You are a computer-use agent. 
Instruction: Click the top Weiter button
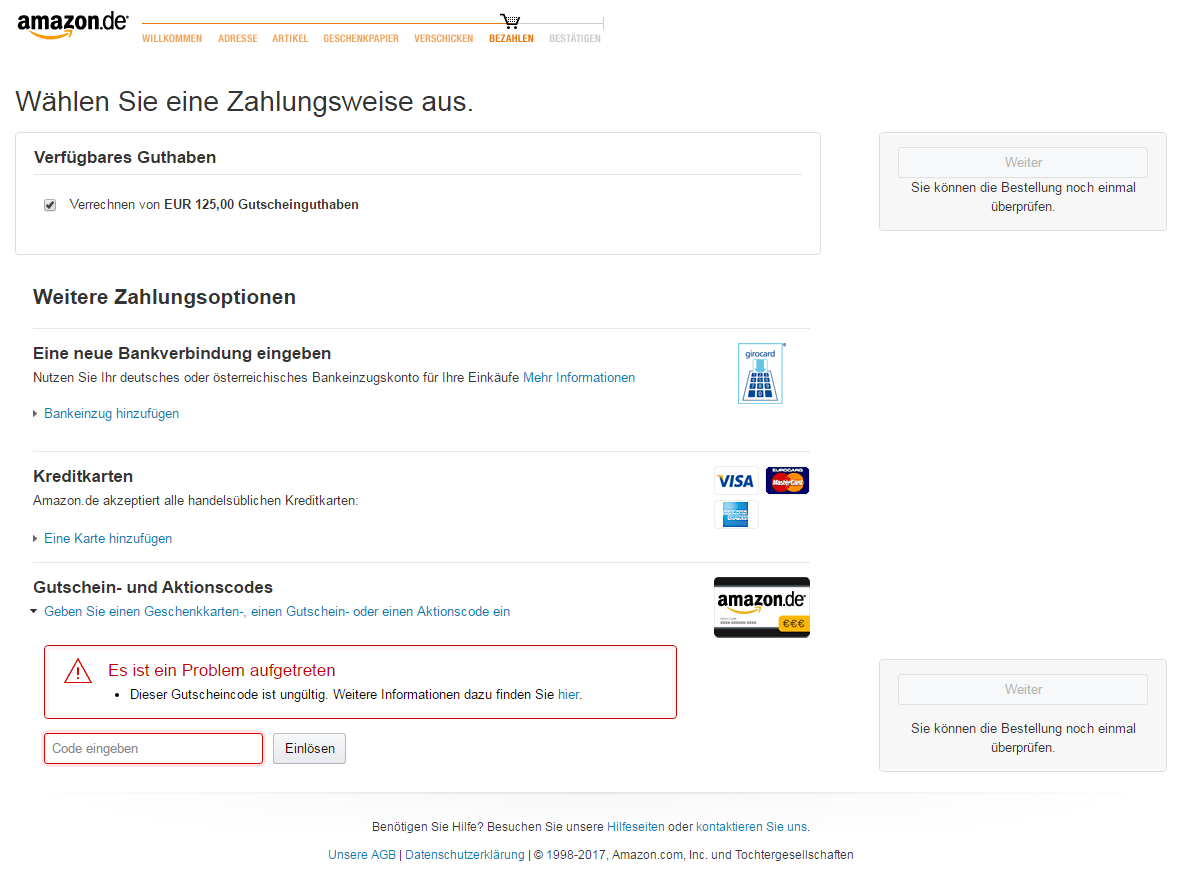1023,162
